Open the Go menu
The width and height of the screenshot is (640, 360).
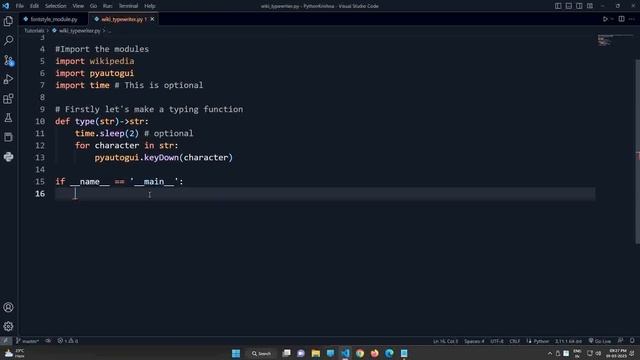click(93, 6)
